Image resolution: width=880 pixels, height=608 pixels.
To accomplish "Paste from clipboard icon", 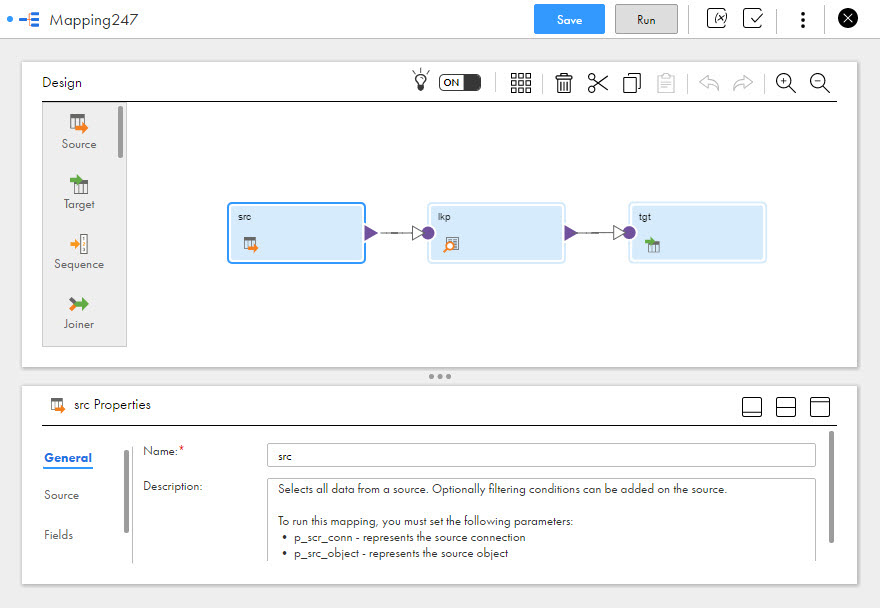I will [x=666, y=83].
